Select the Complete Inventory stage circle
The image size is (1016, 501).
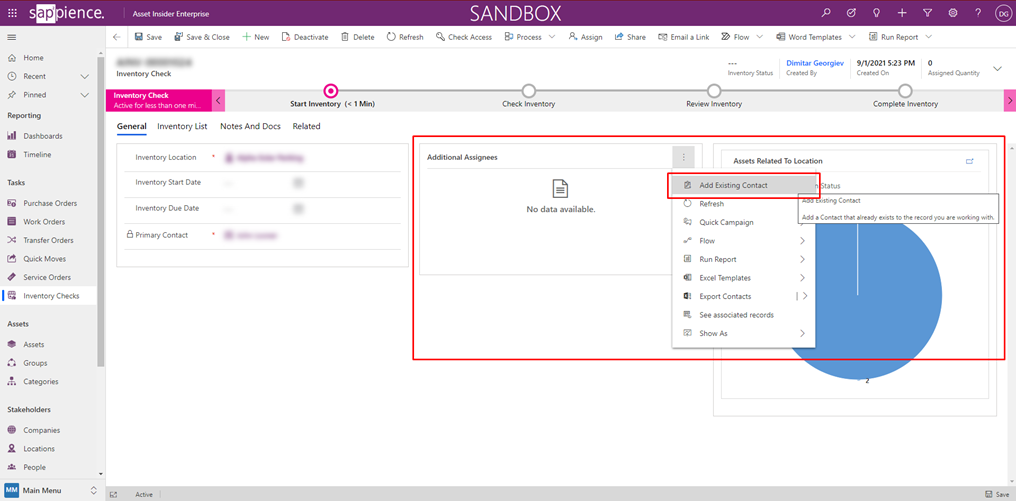pos(904,91)
